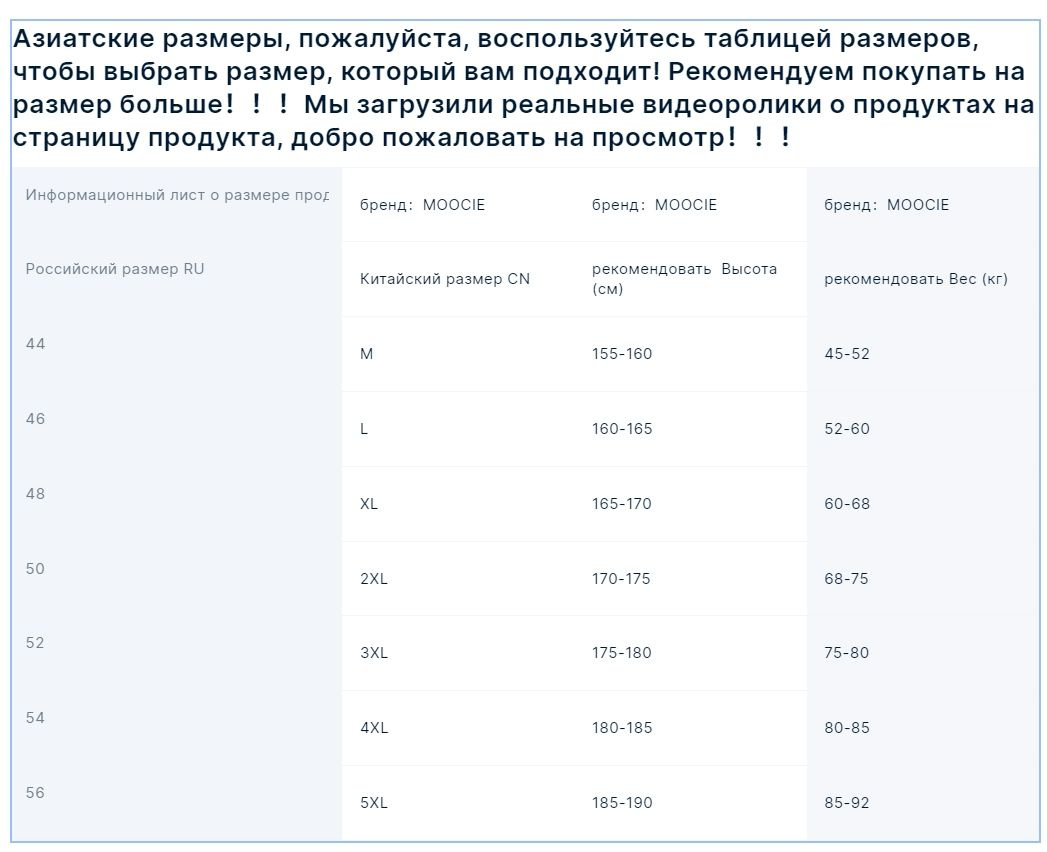Screen dimensions: 1047x852
Task: Select the 85-92 weight cell
Action: (847, 803)
